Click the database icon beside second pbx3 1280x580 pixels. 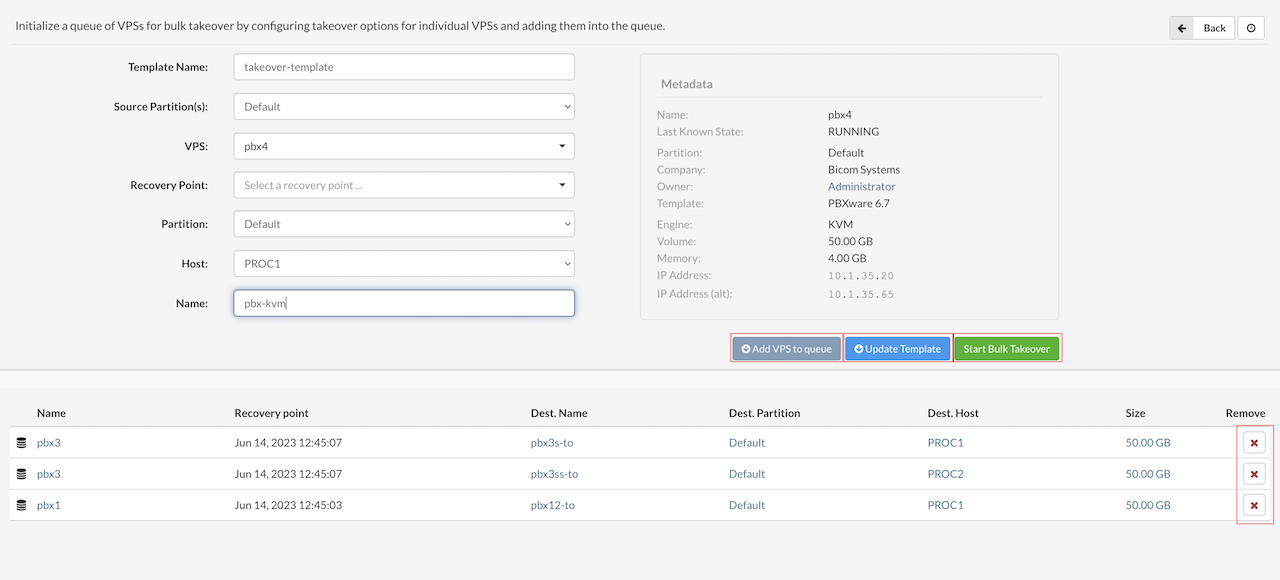21,474
